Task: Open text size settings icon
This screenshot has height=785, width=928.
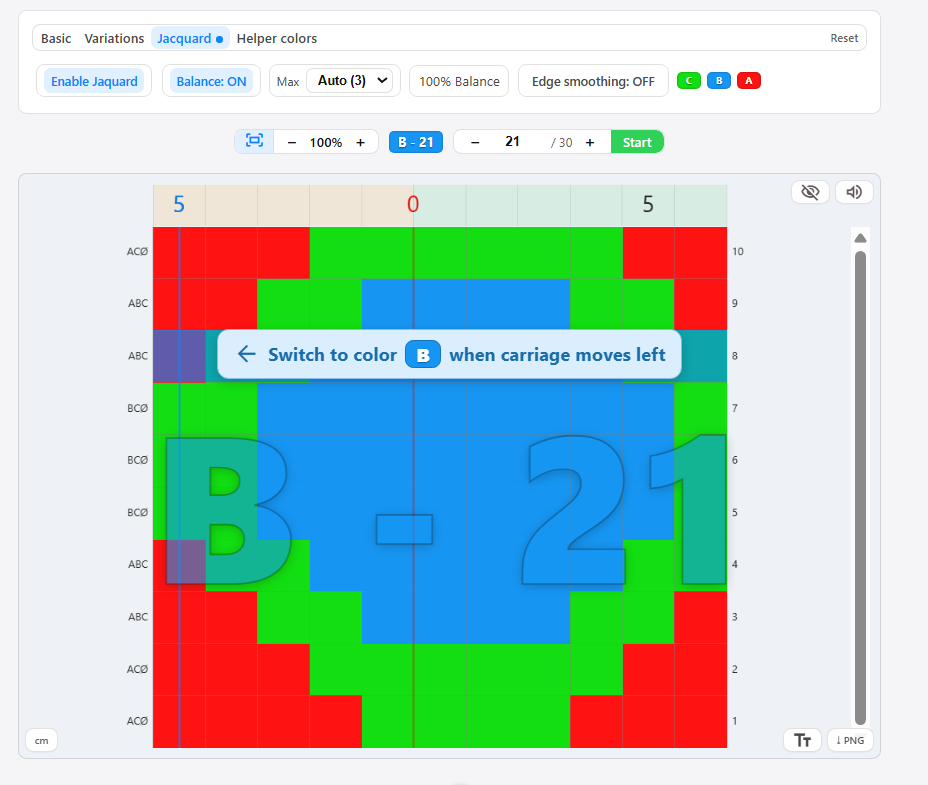Action: (x=802, y=740)
